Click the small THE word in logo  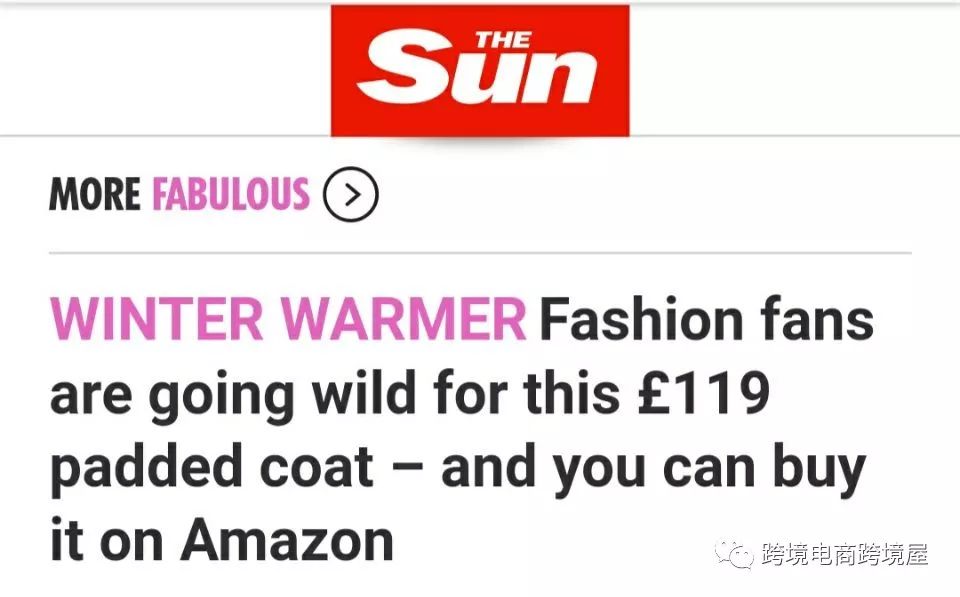pos(503,40)
